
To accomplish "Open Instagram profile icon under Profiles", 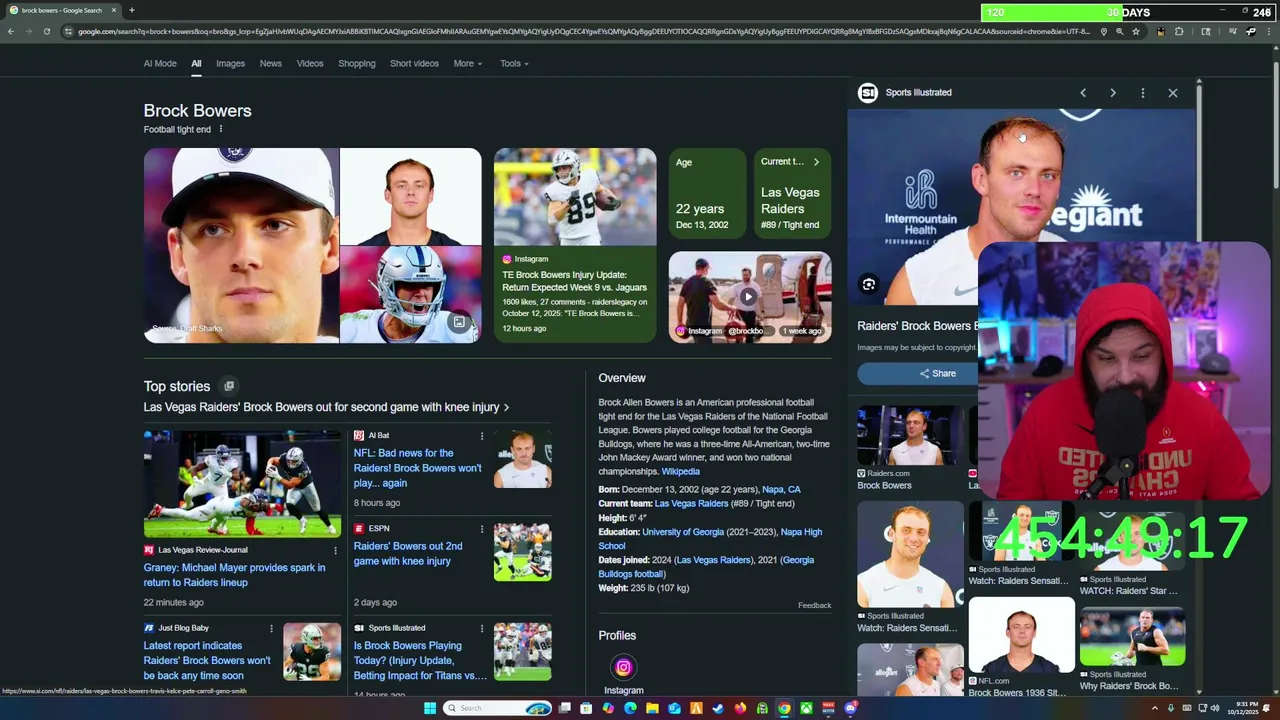I will [x=623, y=667].
